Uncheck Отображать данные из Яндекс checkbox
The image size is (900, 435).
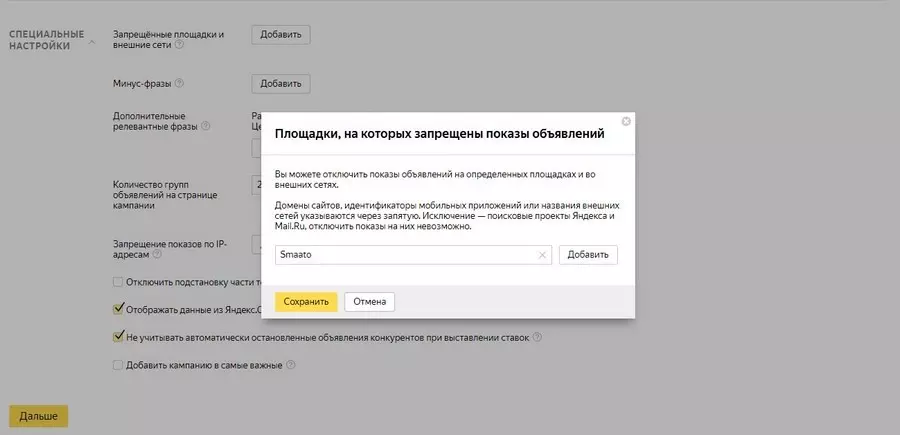click(118, 309)
